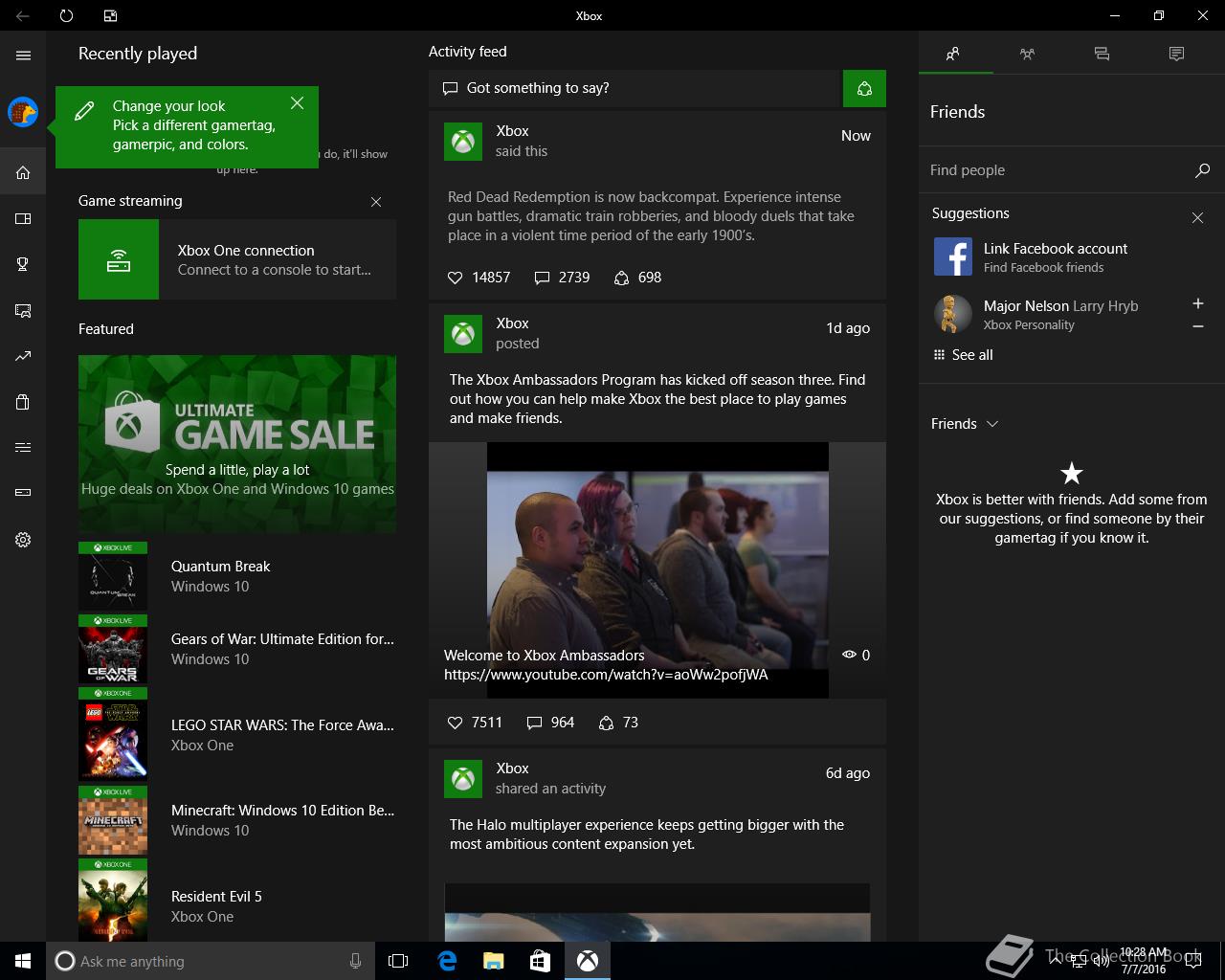Click the green share button beside post box
1225x980 pixels.
(864, 88)
